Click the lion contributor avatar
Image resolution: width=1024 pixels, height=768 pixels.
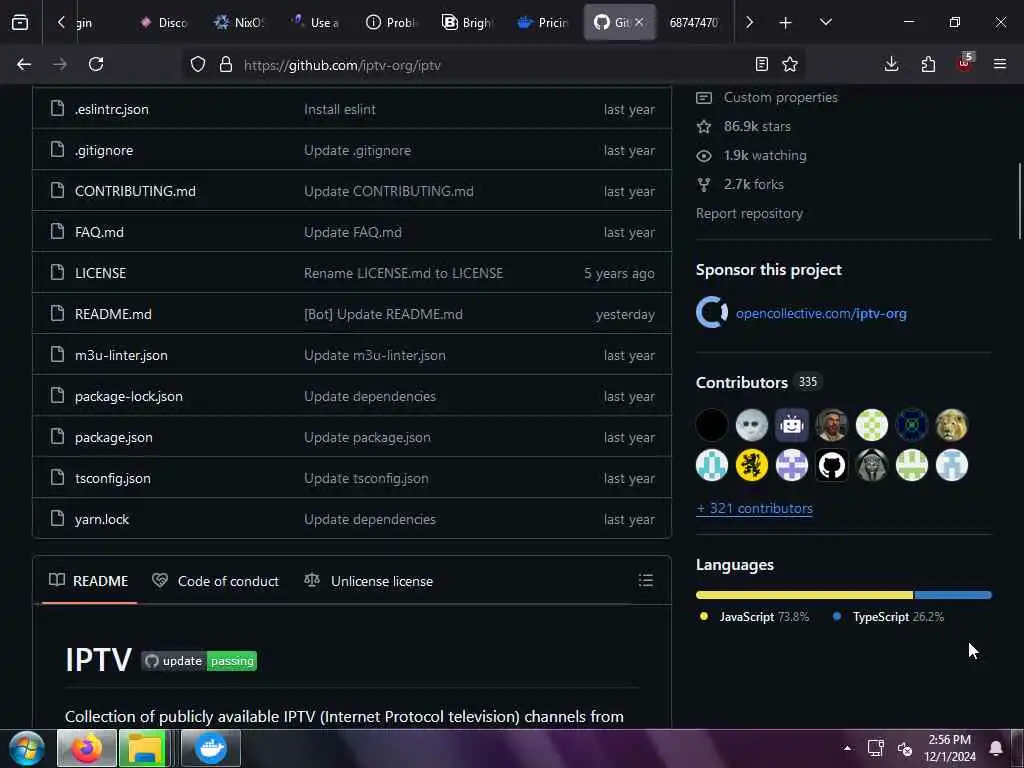(952, 425)
